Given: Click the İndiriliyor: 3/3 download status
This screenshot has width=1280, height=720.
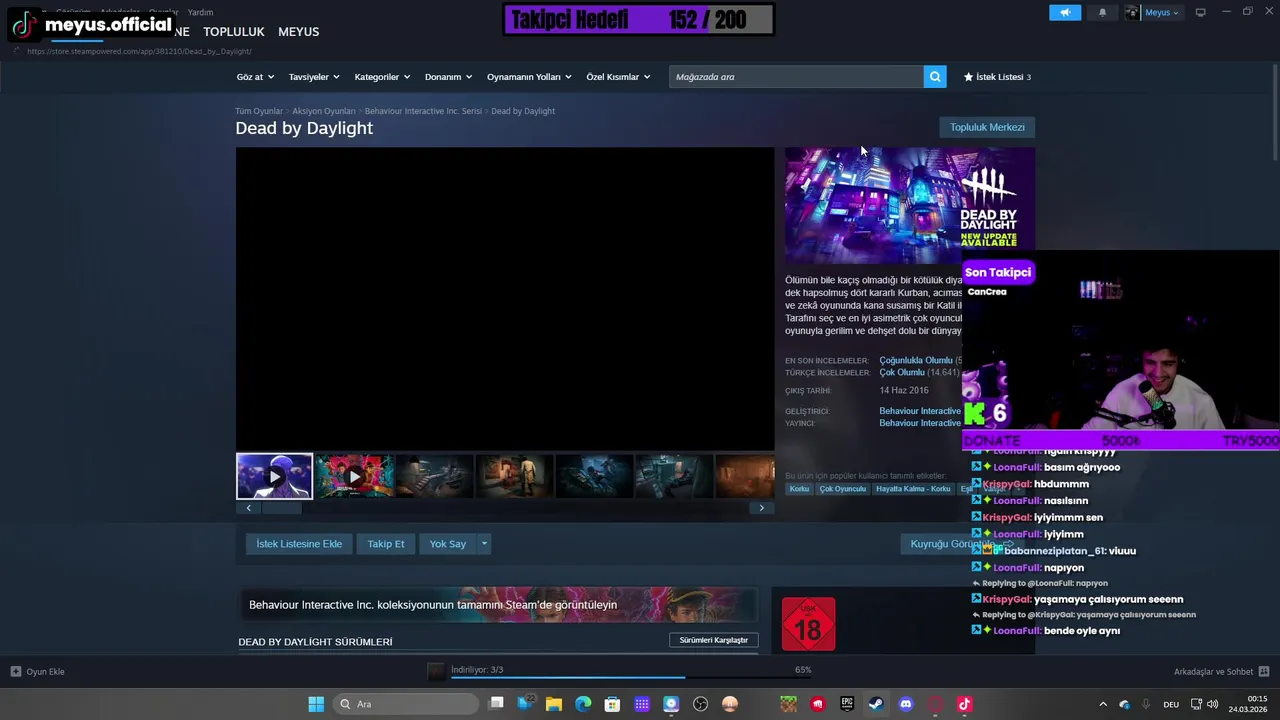Looking at the screenshot, I should tap(477, 669).
